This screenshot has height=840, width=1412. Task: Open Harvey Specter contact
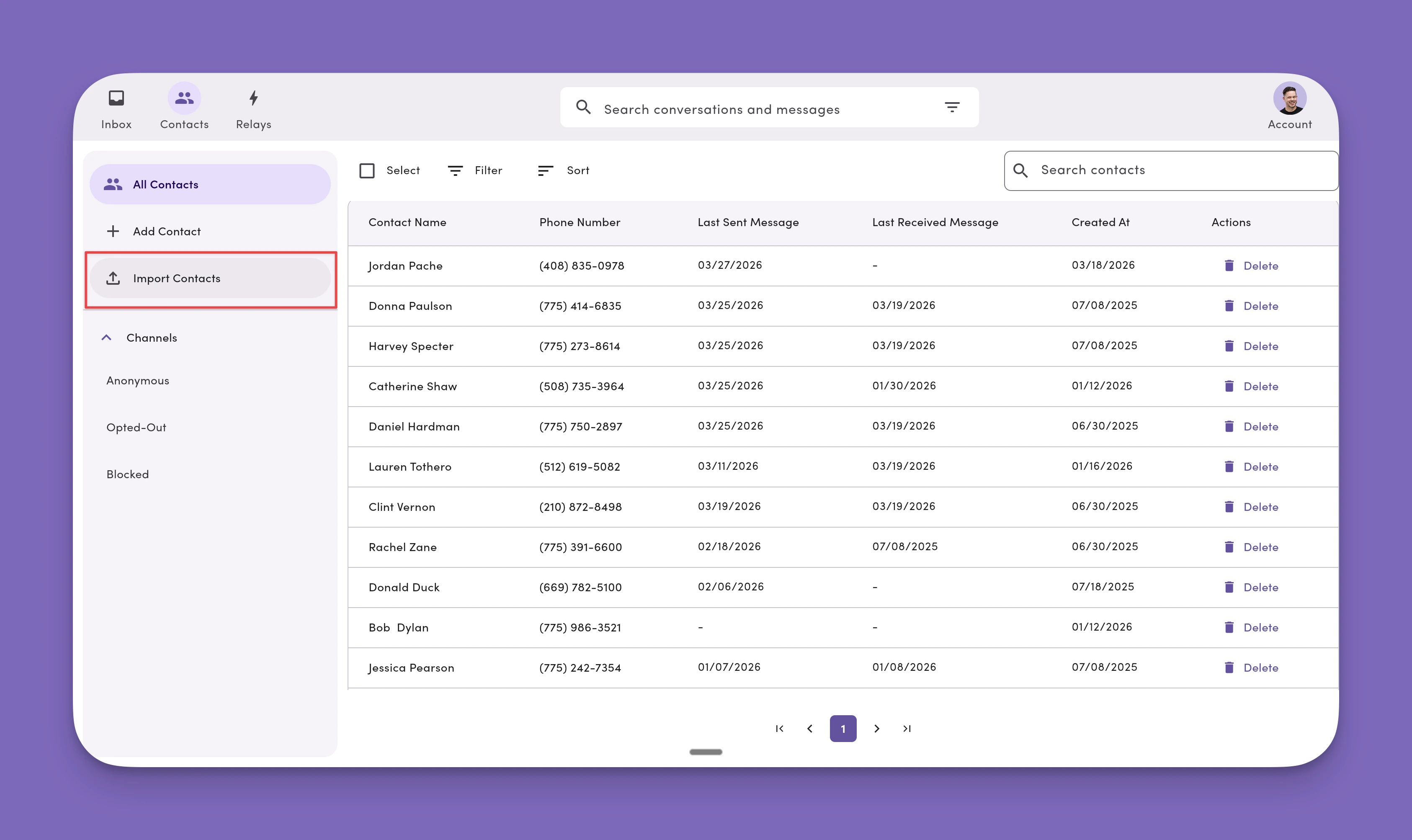point(411,346)
